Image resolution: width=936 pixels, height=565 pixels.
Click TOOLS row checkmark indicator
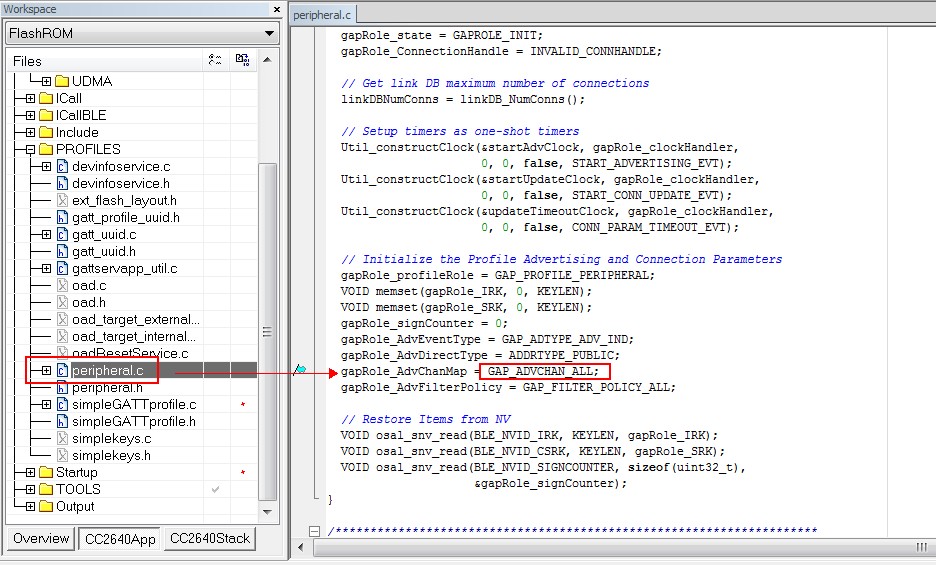point(215,489)
